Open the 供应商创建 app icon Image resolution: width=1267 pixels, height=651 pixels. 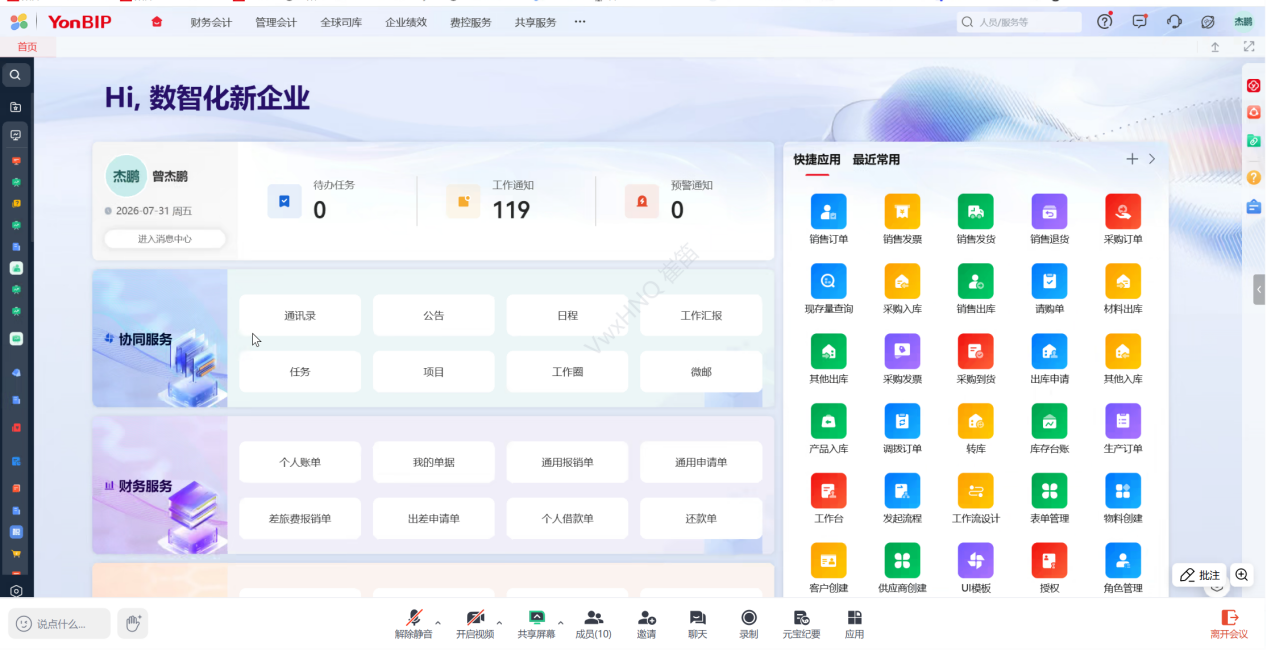[902, 561]
